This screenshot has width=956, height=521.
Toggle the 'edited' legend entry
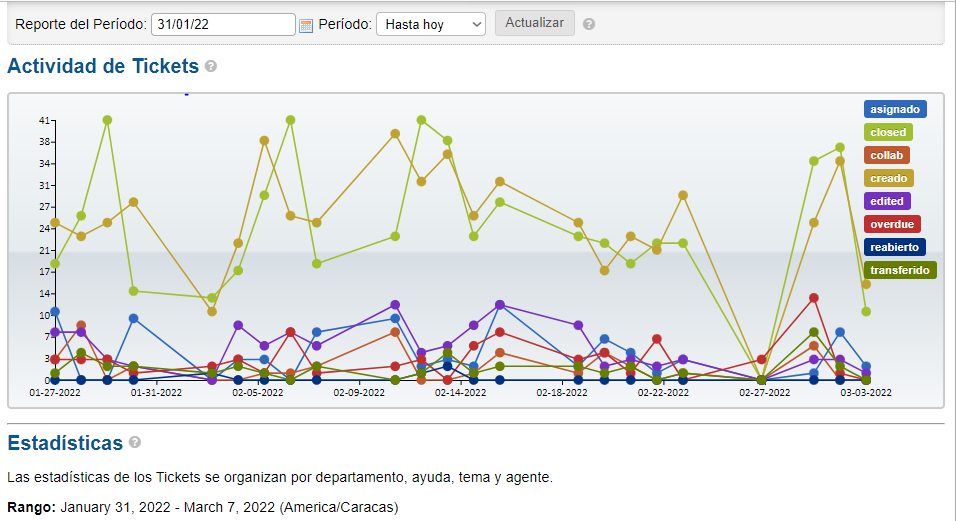click(887, 201)
